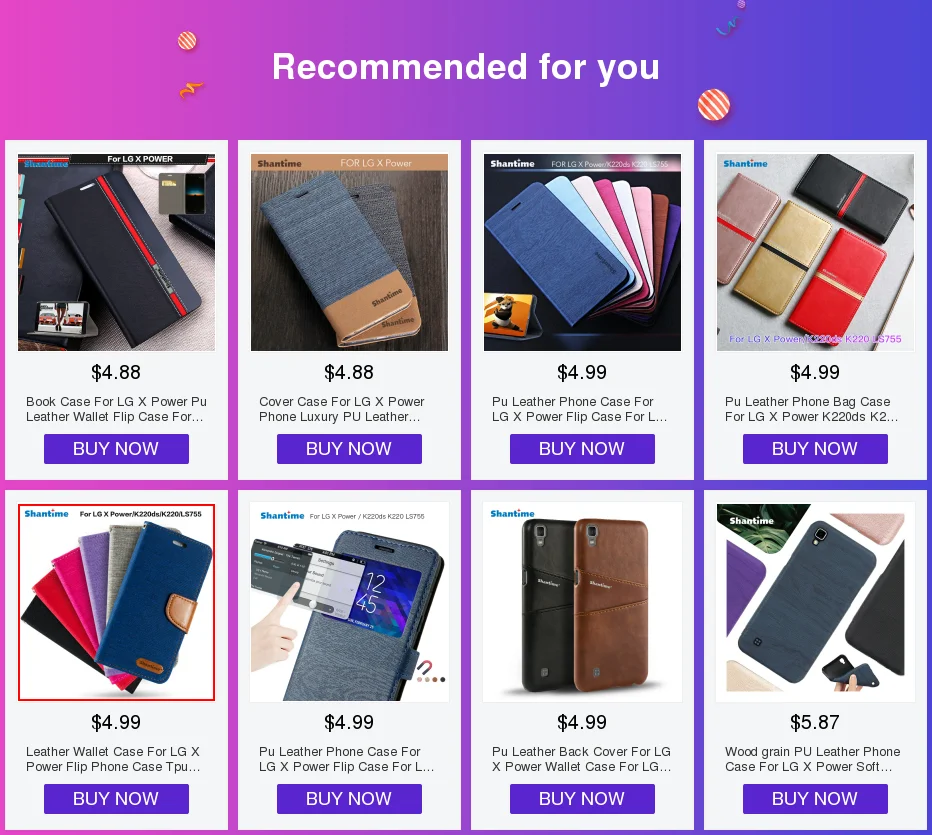Image resolution: width=932 pixels, height=835 pixels.
Task: Open the fanned multicolor flip cases image
Action: [x=582, y=252]
